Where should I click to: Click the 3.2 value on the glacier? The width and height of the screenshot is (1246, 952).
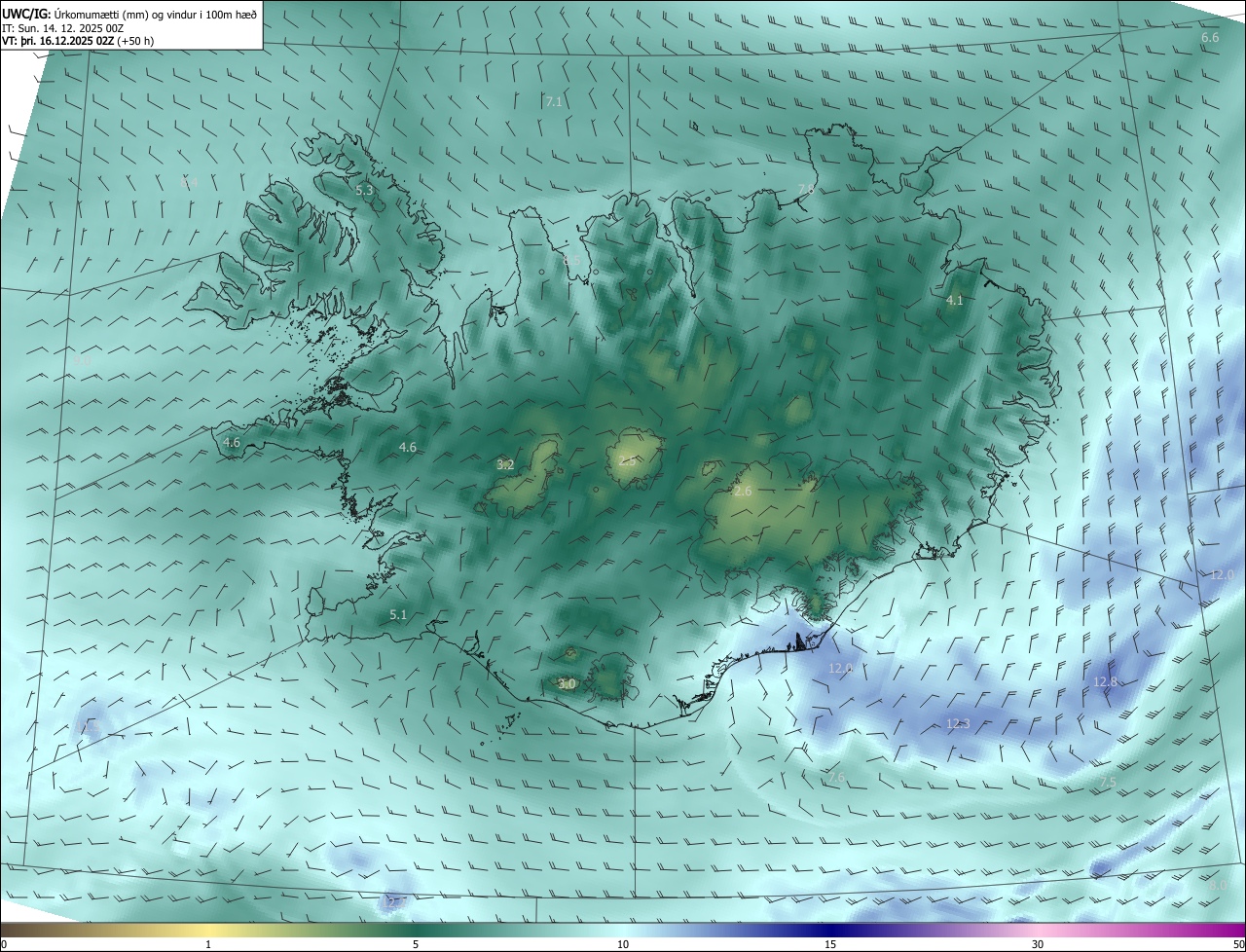point(505,465)
